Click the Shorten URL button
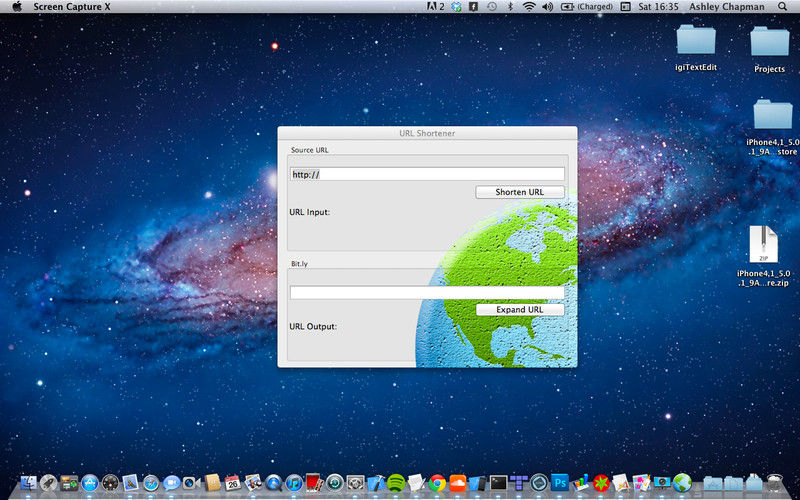The image size is (800, 500). coord(520,192)
